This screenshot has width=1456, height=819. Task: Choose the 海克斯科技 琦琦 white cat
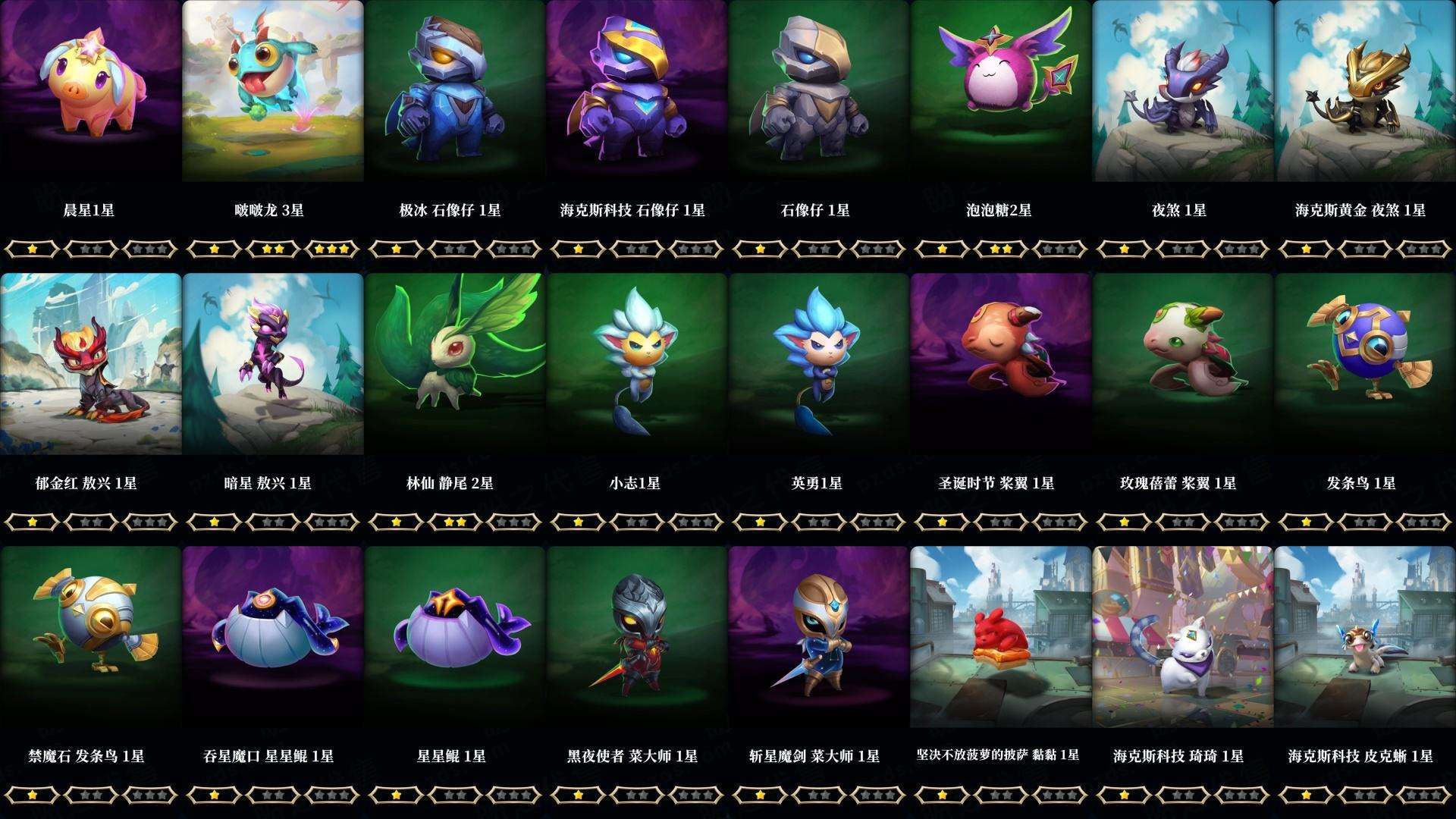tap(1183, 637)
